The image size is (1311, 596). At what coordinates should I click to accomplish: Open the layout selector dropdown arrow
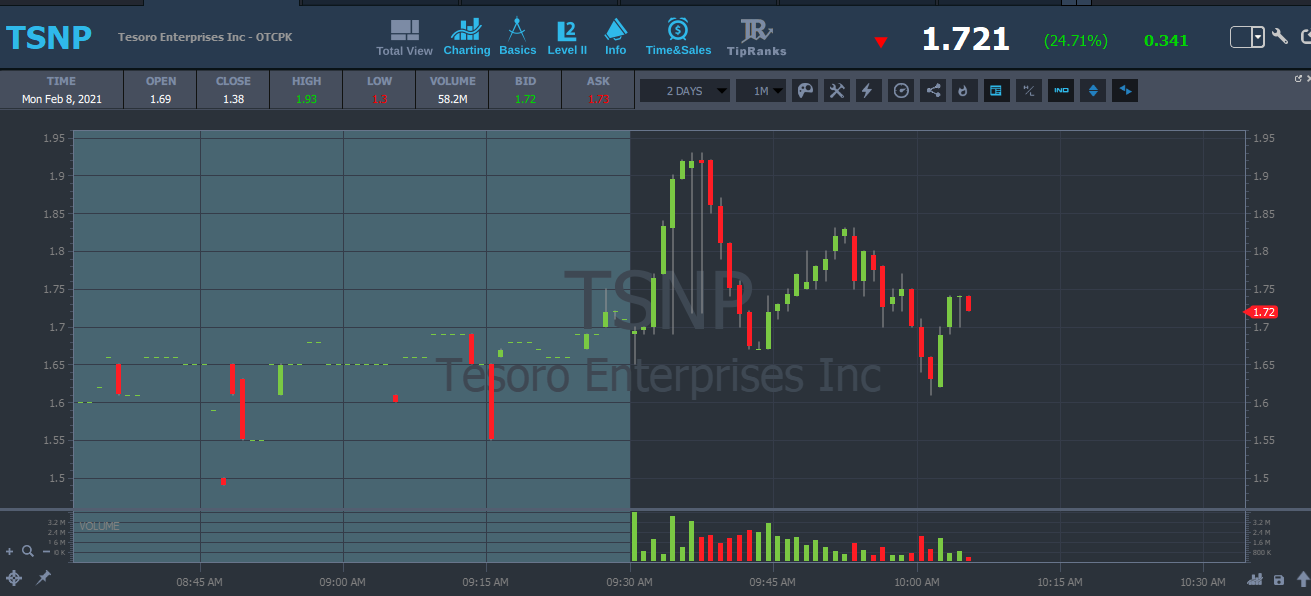coord(1258,37)
